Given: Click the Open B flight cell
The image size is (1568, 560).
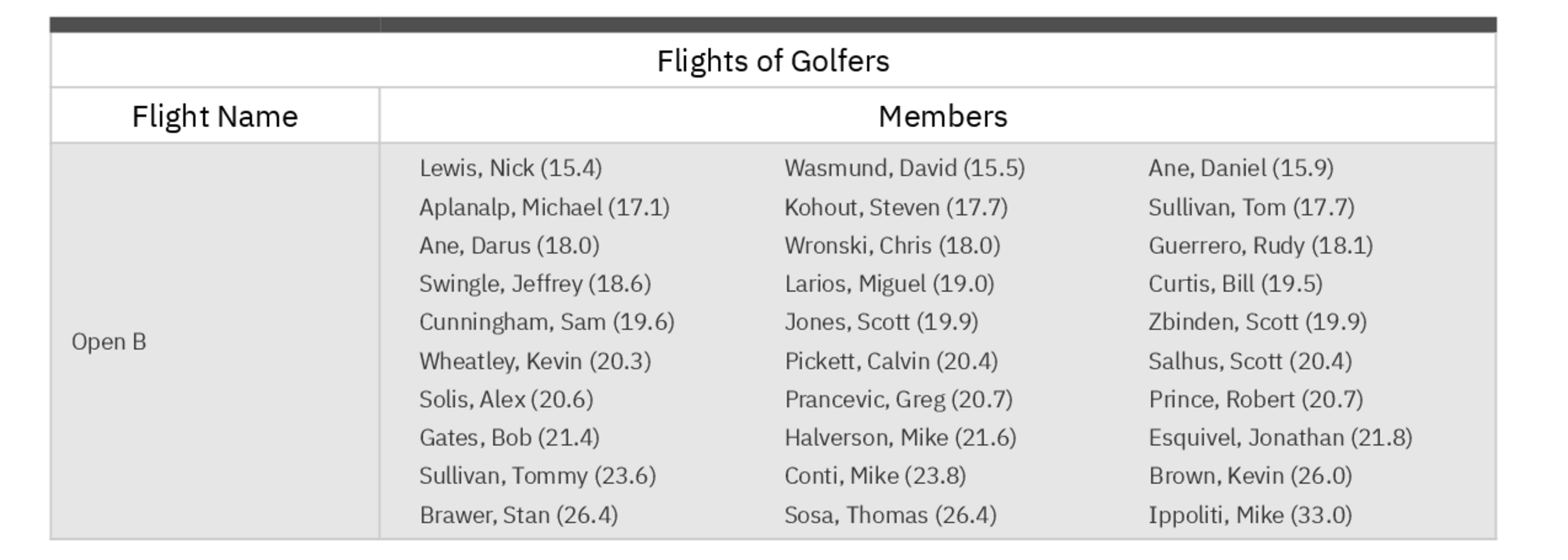Looking at the screenshot, I should point(109,342).
